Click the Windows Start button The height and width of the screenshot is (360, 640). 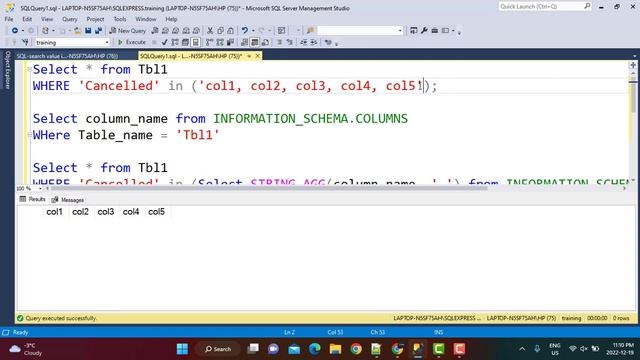182,349
